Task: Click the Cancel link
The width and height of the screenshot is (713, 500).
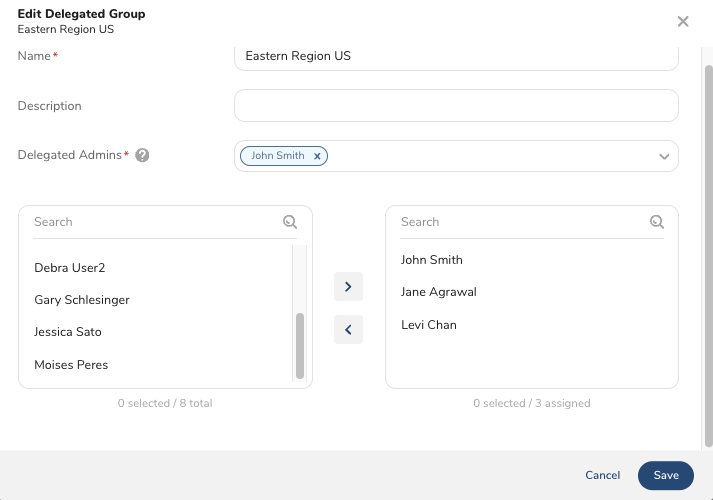Action: pyautogui.click(x=603, y=476)
